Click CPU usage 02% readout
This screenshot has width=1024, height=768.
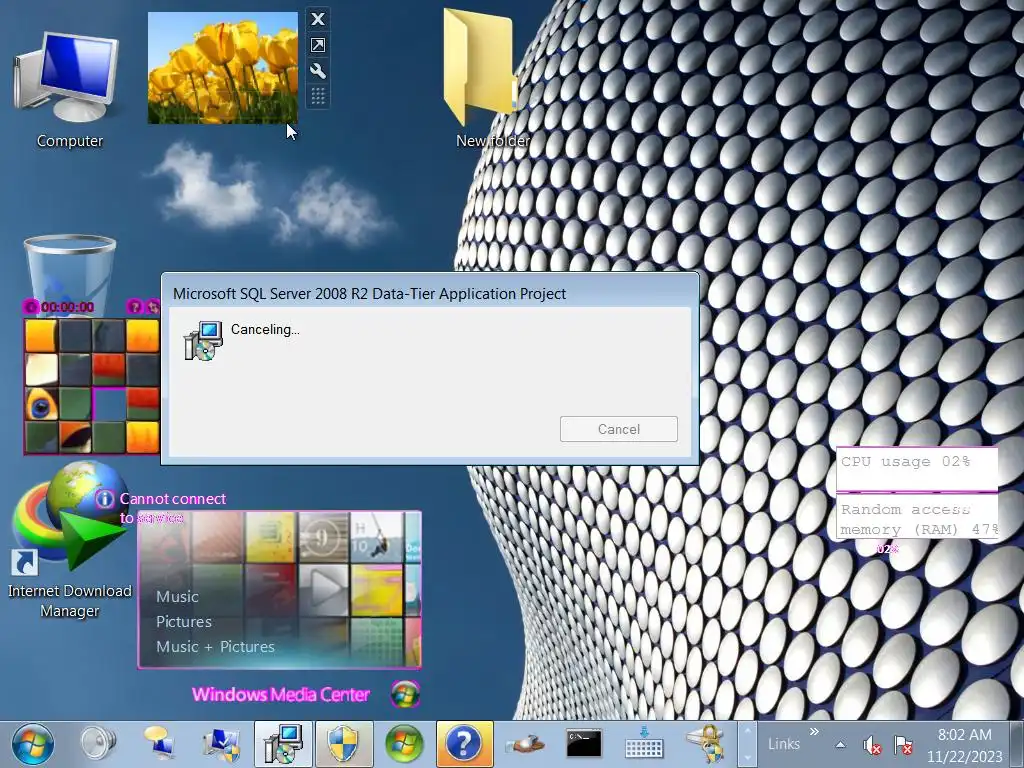(x=917, y=469)
